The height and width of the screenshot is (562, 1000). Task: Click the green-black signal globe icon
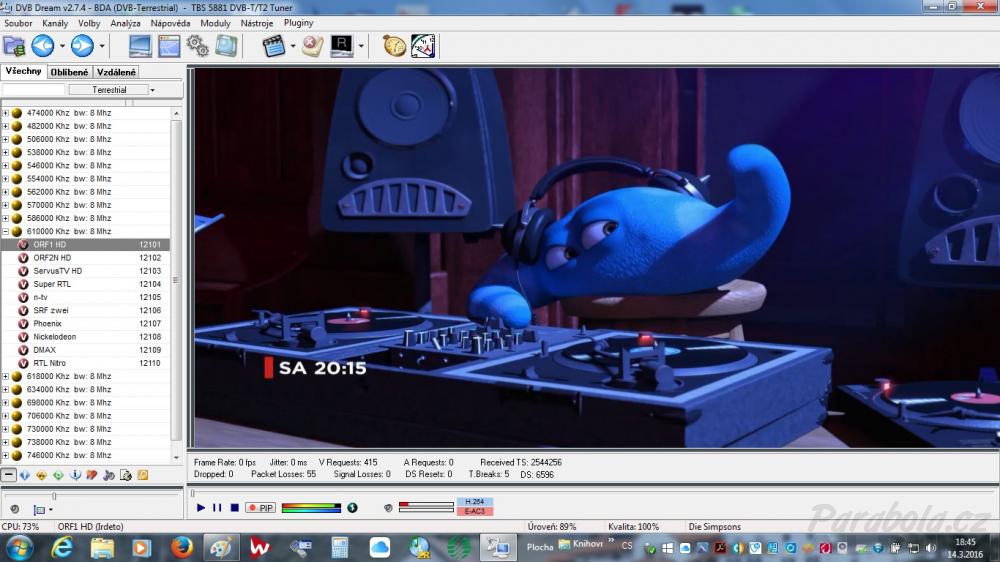[x=352, y=508]
